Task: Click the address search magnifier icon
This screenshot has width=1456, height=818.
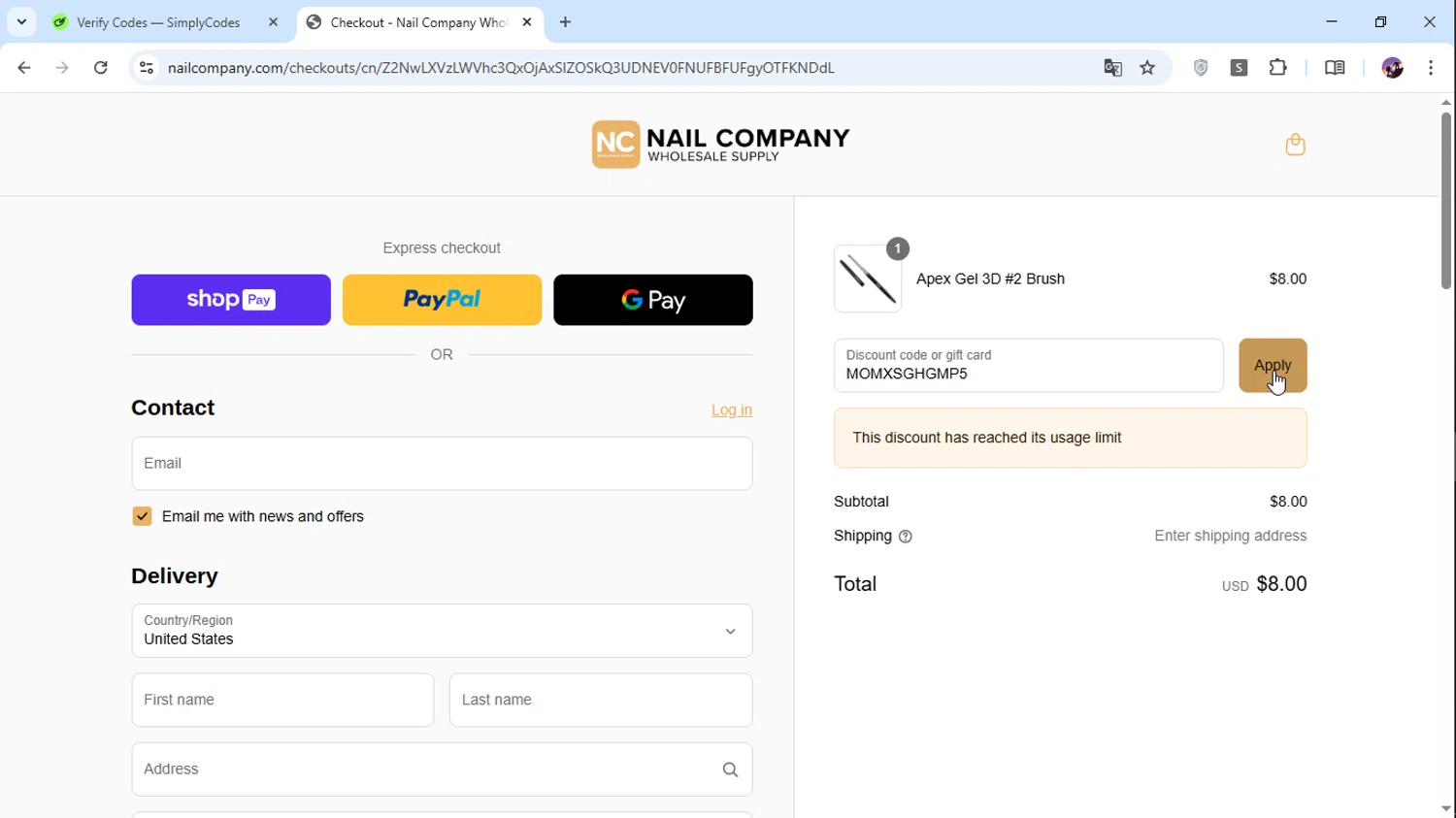Action: point(730,770)
